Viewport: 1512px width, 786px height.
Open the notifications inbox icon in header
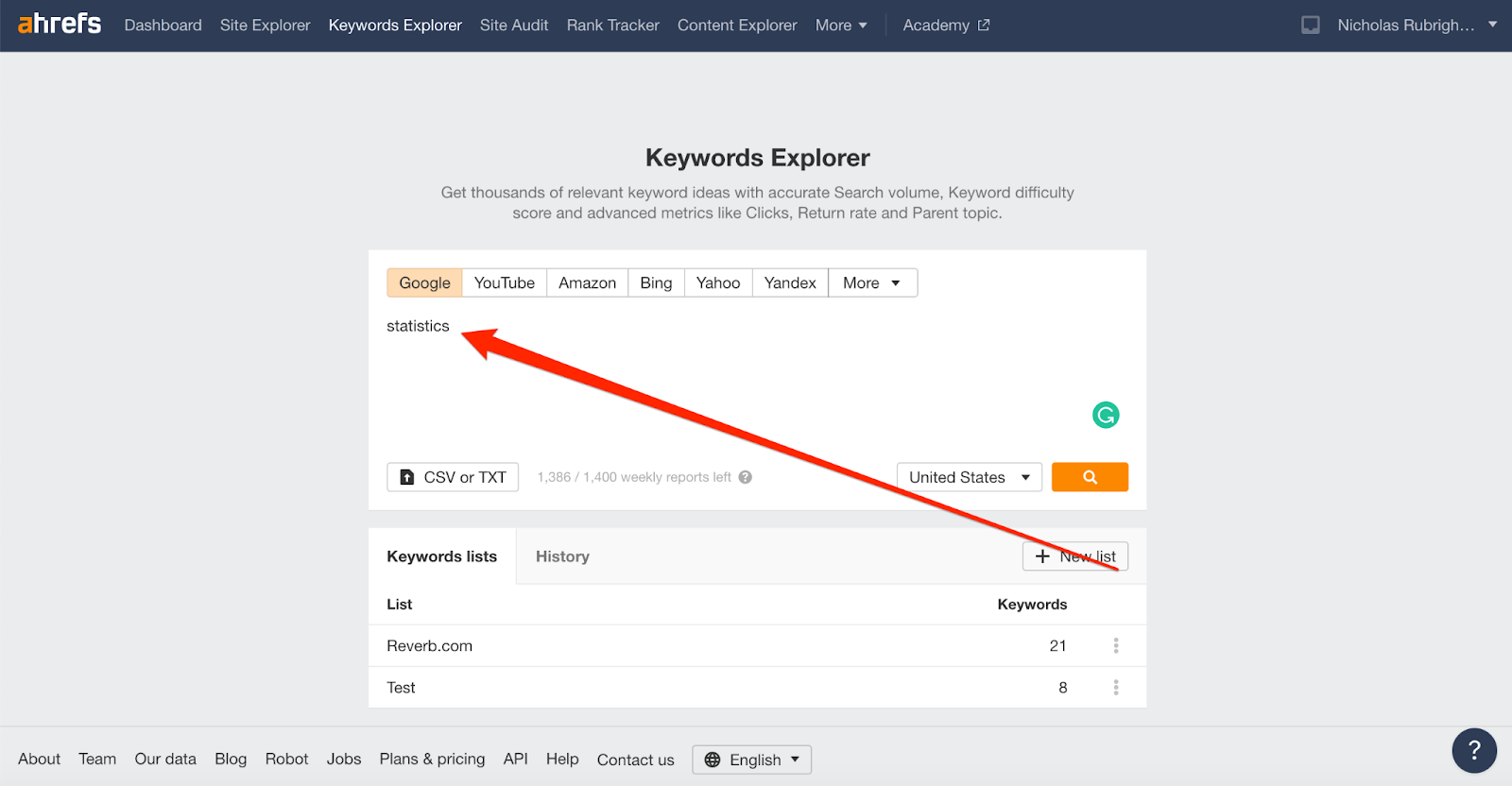point(1311,26)
